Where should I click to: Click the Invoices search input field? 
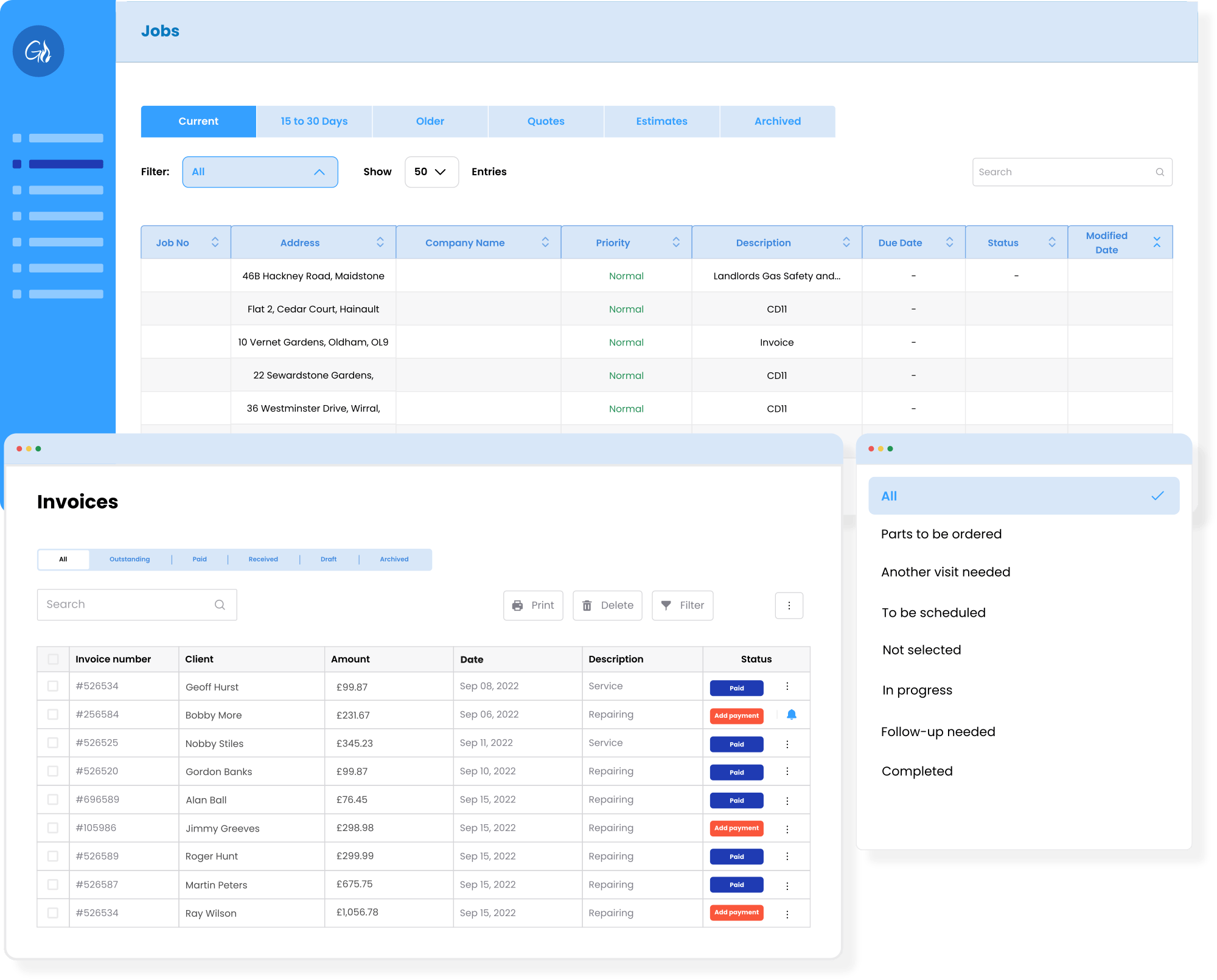pos(137,604)
